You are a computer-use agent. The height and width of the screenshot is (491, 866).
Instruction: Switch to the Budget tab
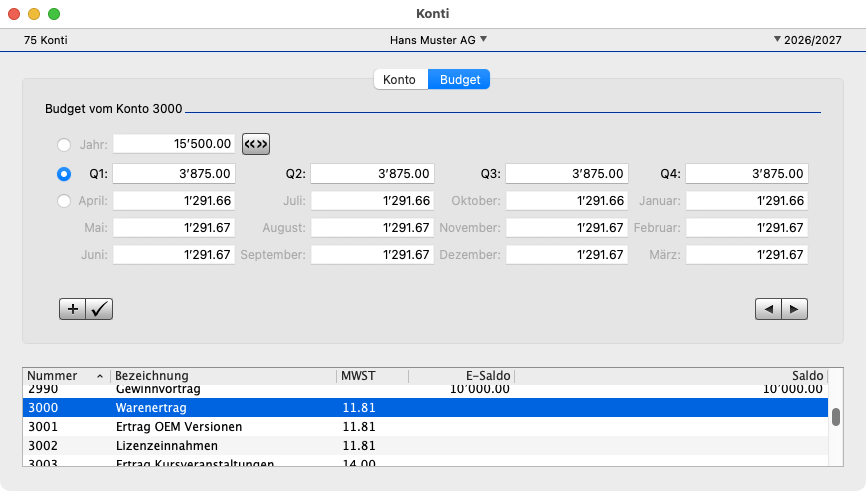pyautogui.click(x=460, y=80)
